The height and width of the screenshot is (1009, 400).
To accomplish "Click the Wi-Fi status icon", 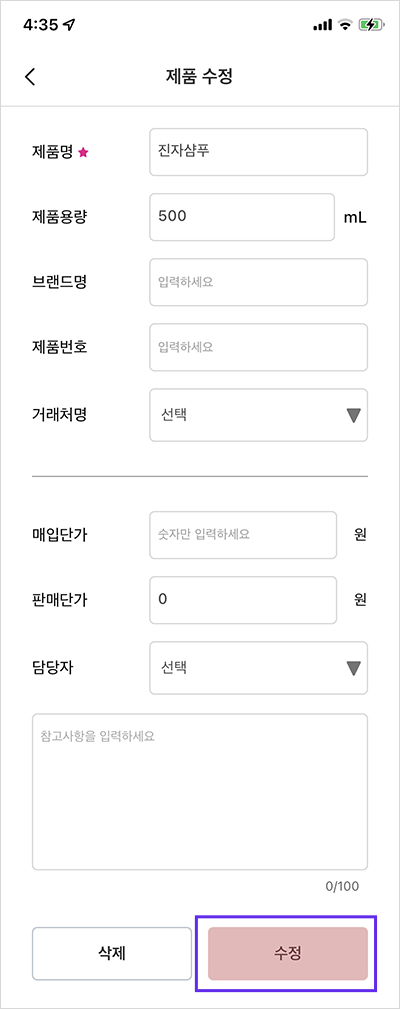I will pos(346,25).
